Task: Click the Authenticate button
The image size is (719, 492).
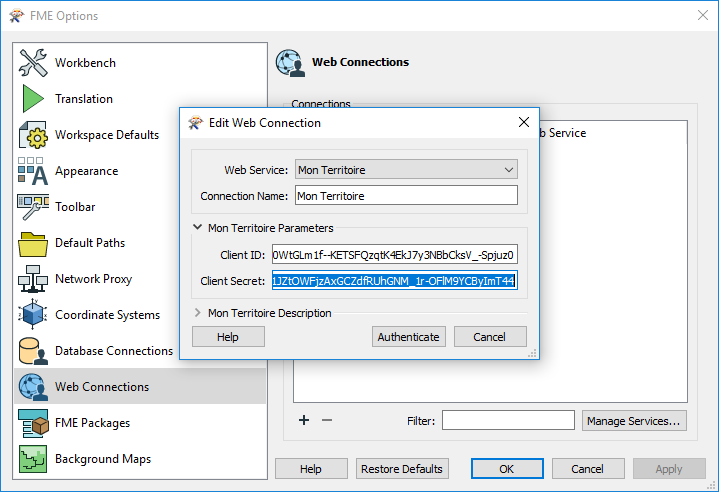Action: [x=408, y=337]
